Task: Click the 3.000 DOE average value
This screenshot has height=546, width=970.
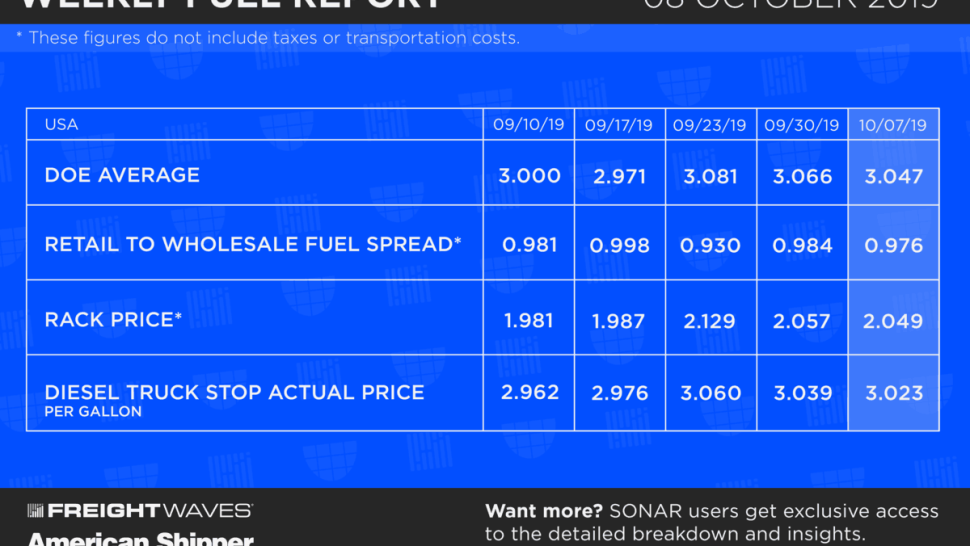Action: [530, 176]
